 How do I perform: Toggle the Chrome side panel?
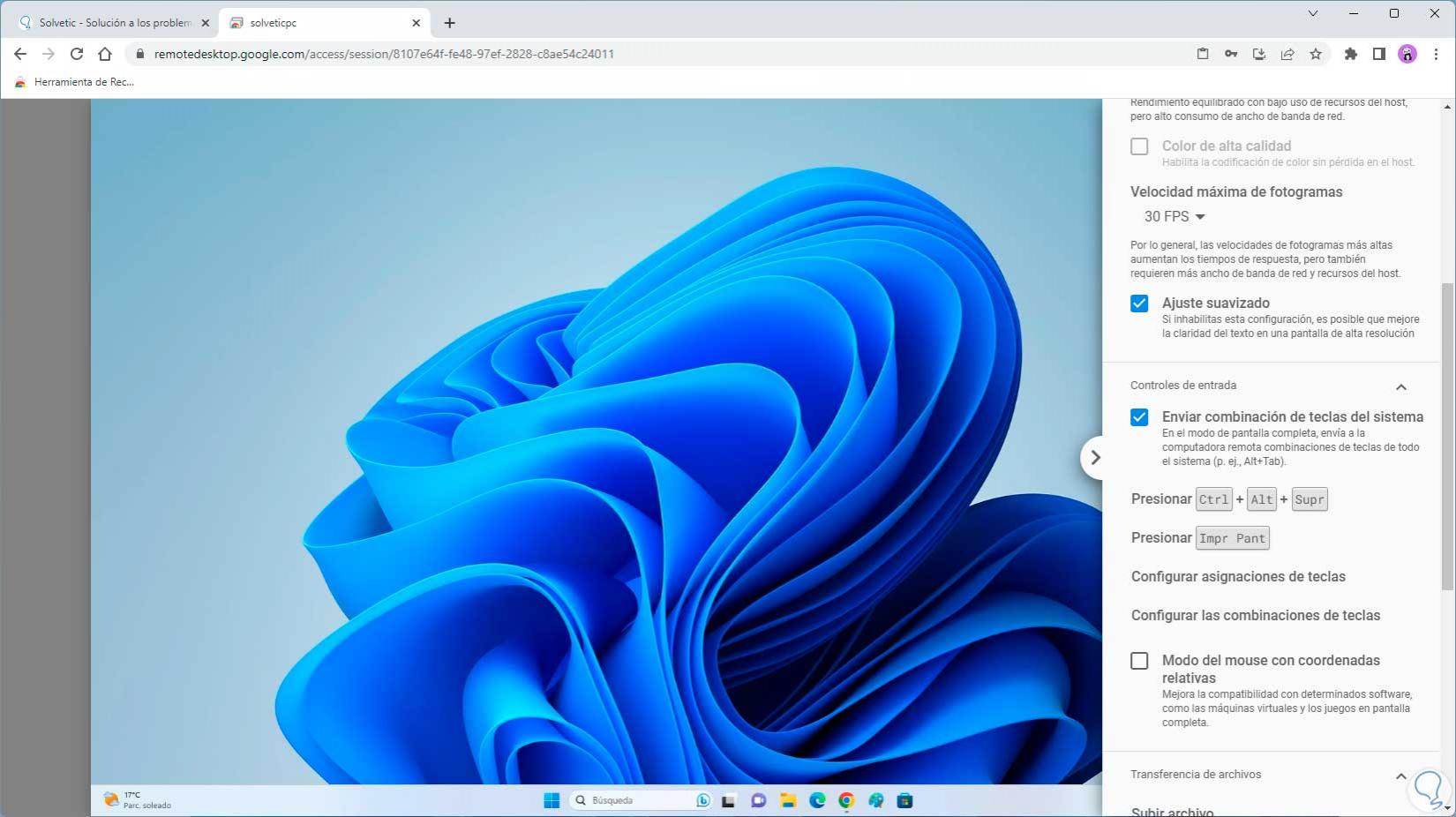1378,54
